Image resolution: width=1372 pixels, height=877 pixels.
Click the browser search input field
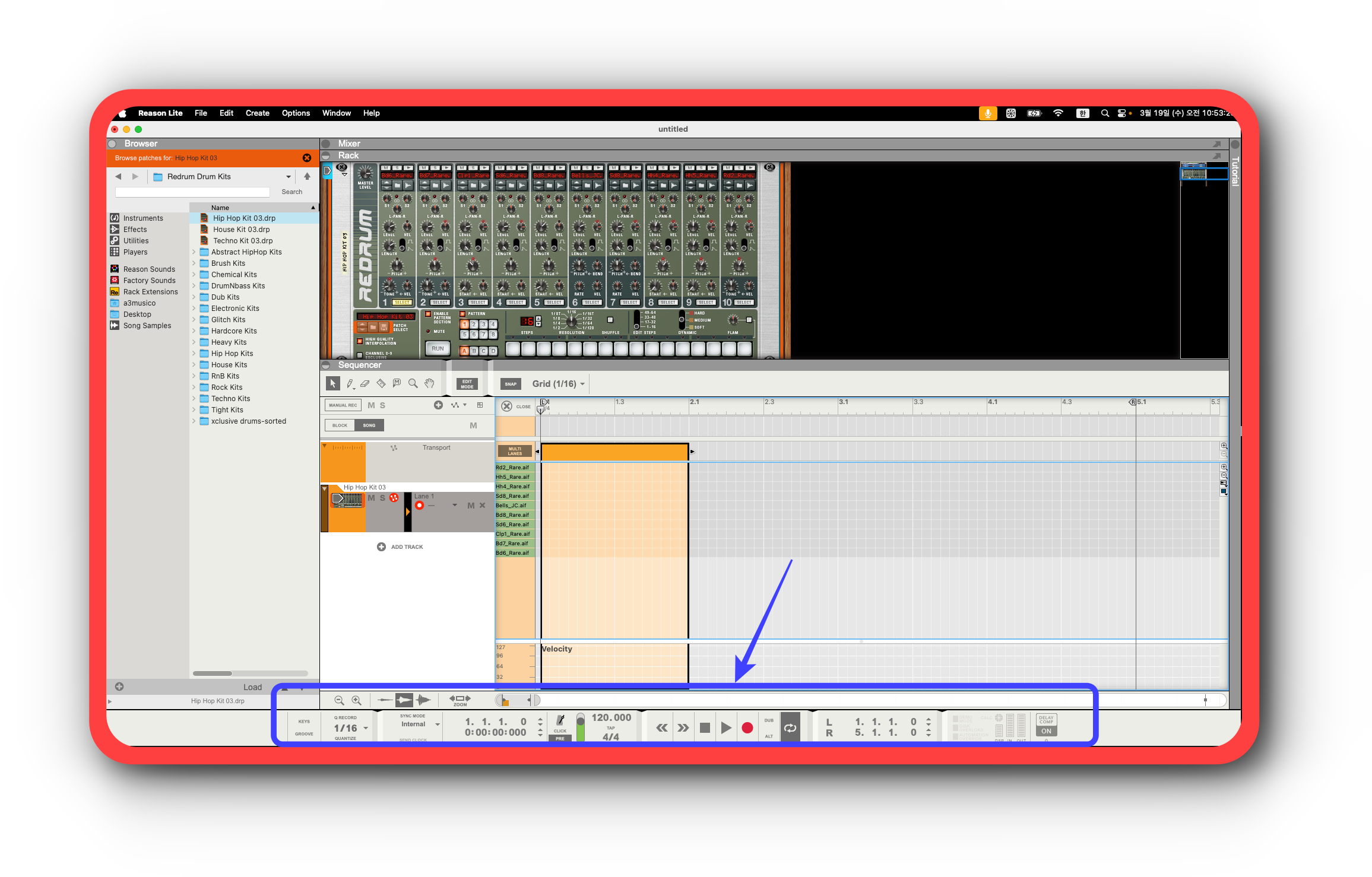(x=192, y=192)
